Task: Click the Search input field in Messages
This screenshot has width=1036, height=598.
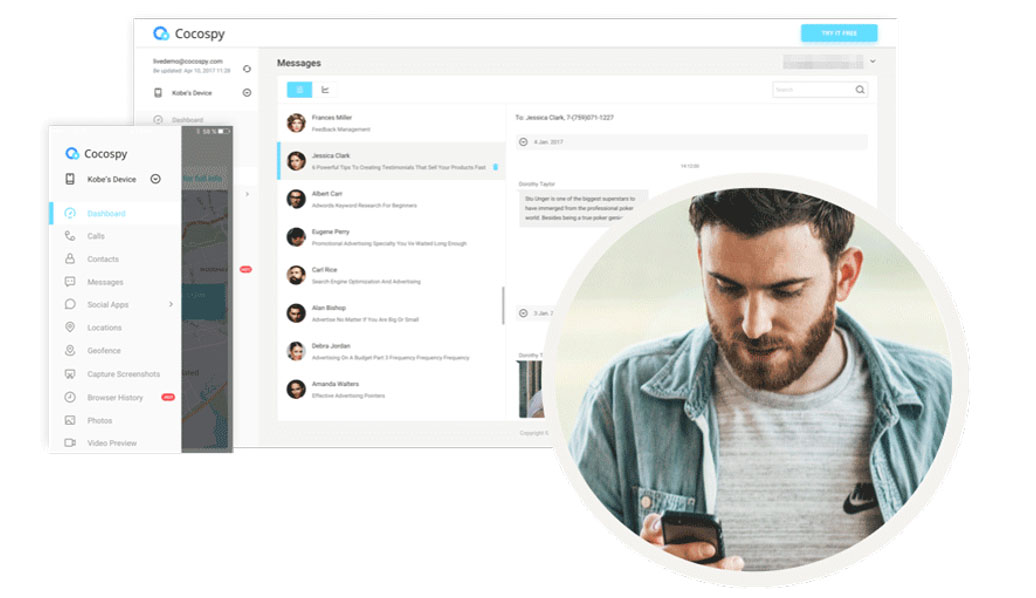Action: tap(820, 89)
